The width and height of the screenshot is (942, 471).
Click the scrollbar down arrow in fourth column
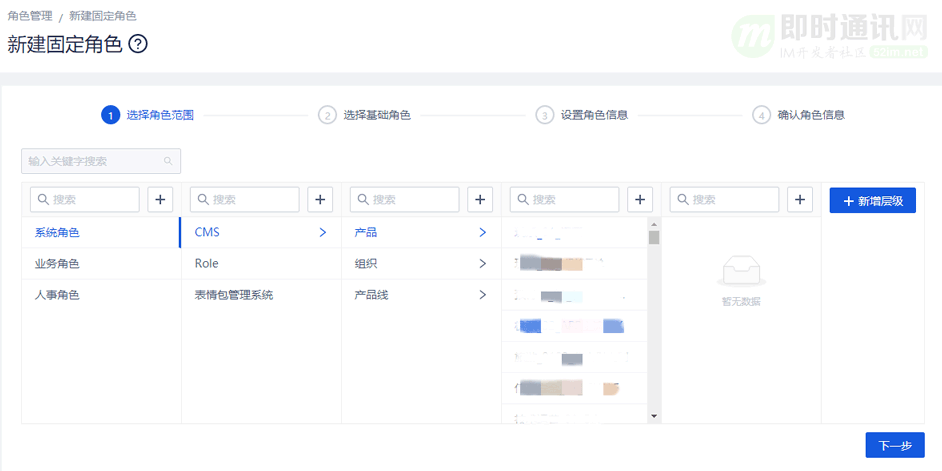click(x=654, y=416)
